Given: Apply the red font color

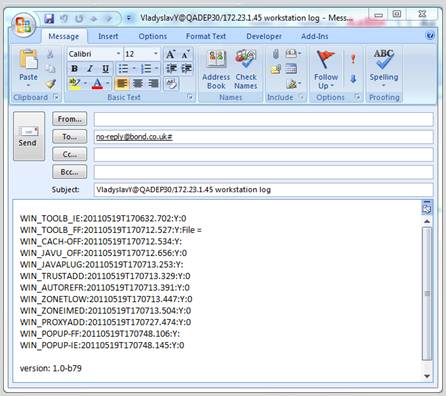Looking at the screenshot, I should pos(97,83).
